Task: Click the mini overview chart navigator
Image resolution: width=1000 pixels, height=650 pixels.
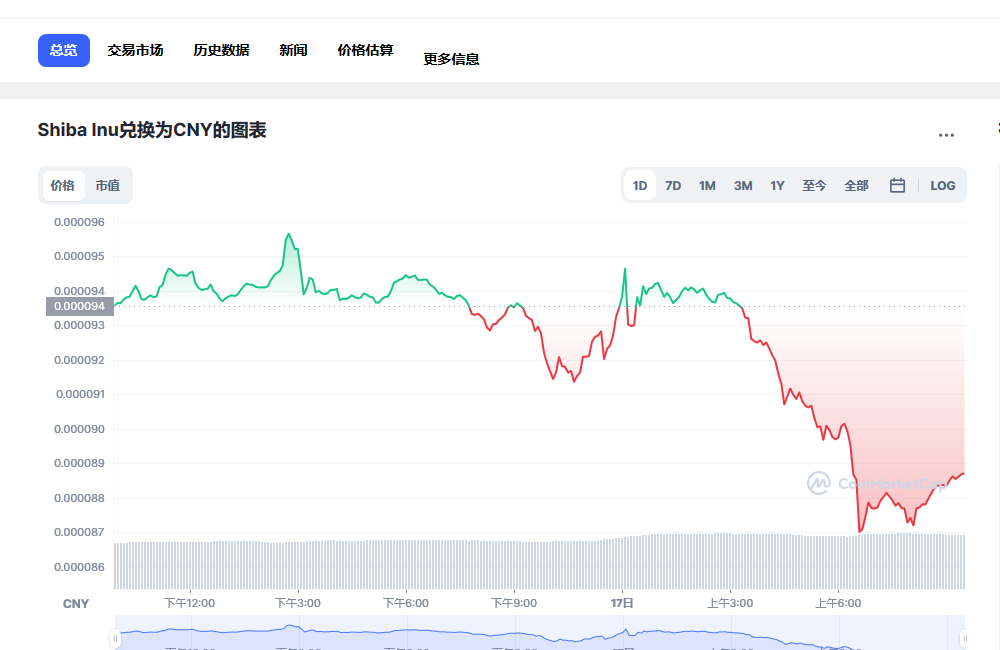Action: [540, 633]
